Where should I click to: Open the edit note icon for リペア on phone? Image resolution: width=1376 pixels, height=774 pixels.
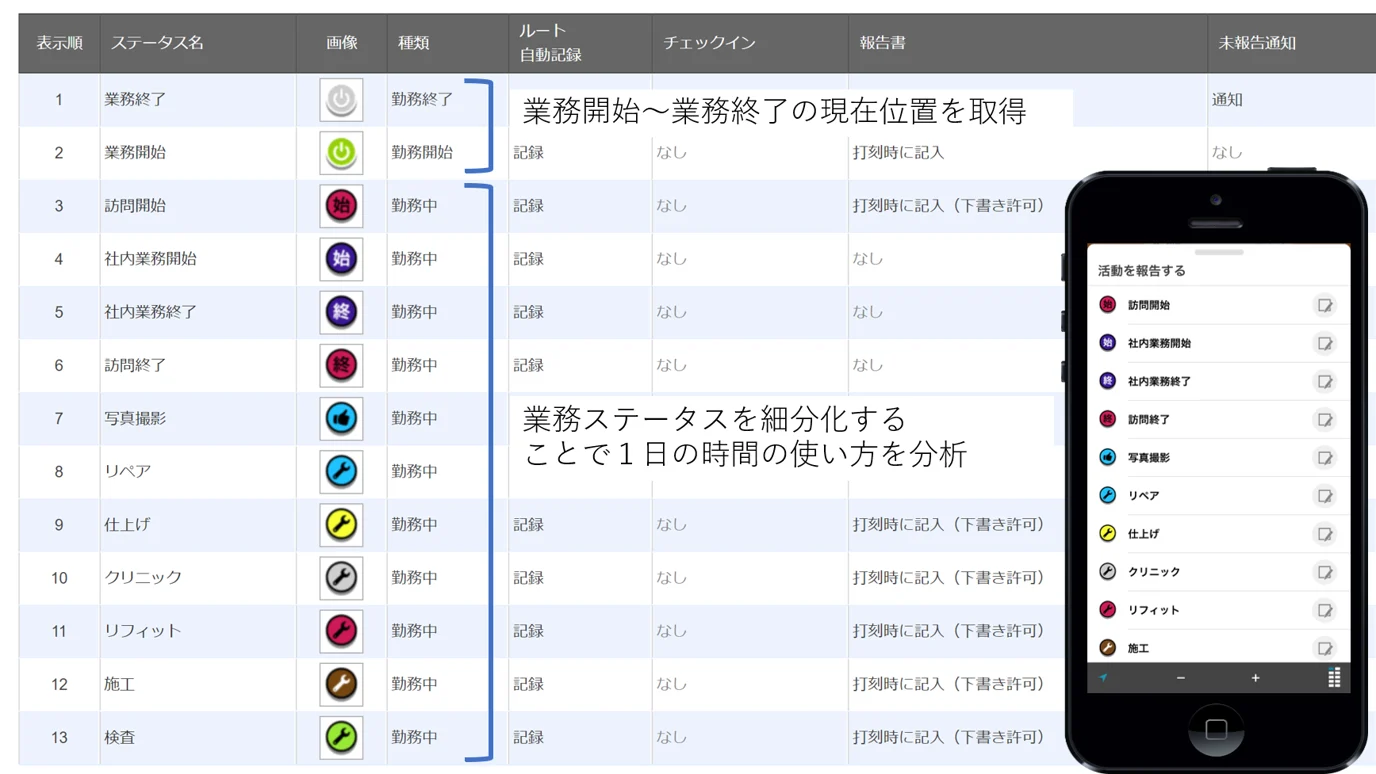click(x=1325, y=495)
